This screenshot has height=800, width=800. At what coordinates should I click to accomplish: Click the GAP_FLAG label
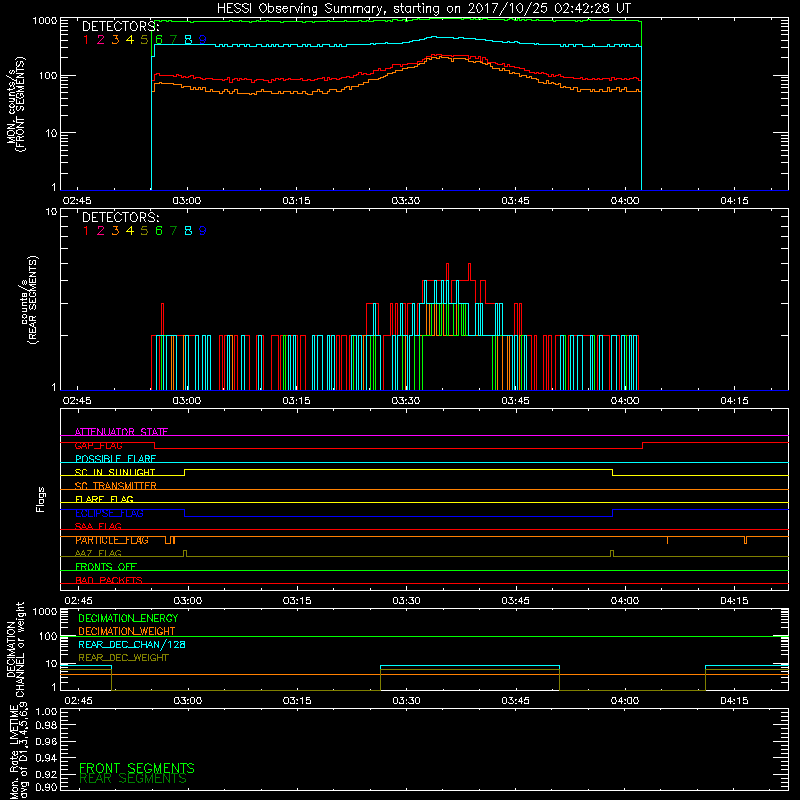coord(98,445)
